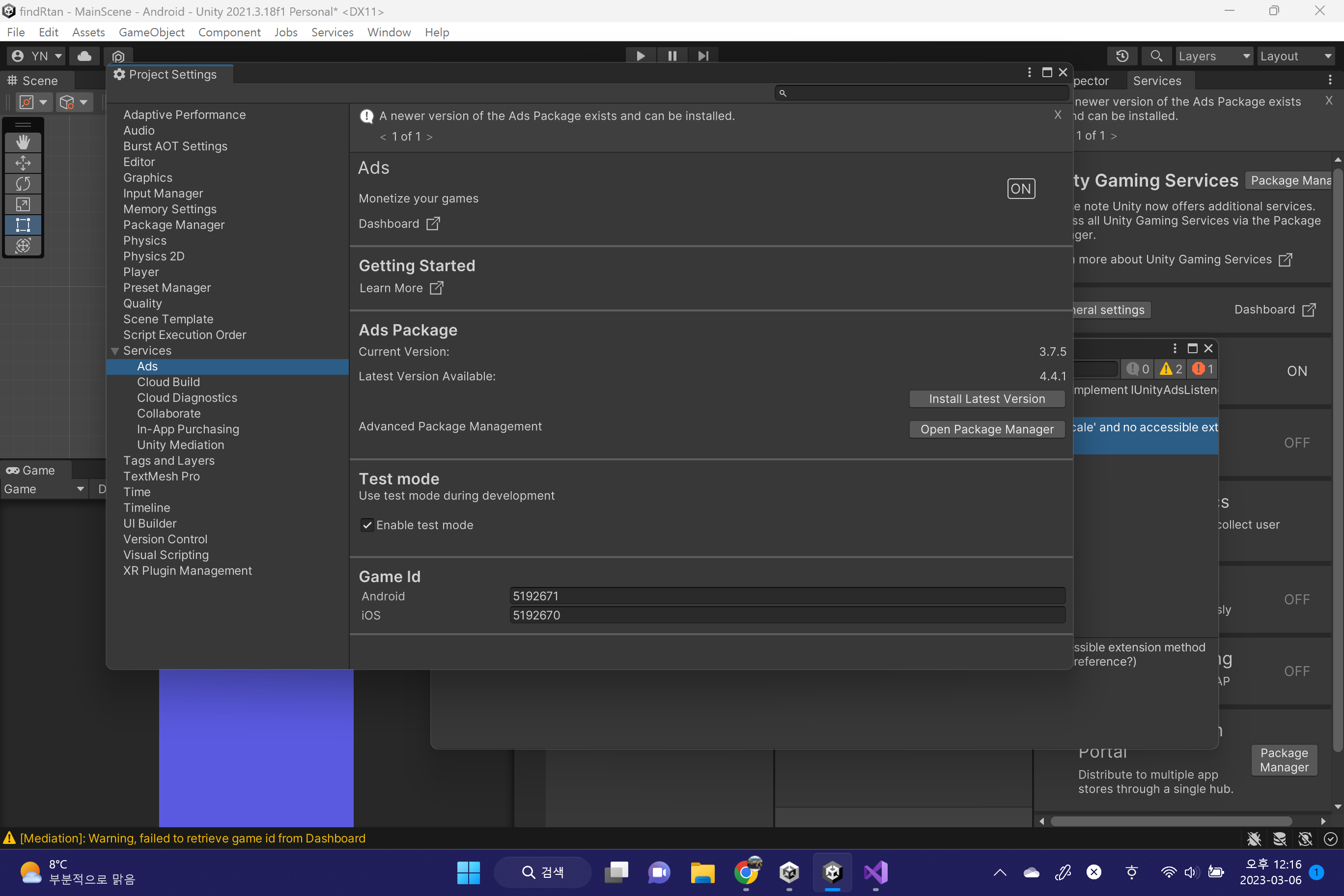
Task: Pause the game with the pause button
Action: (x=672, y=56)
